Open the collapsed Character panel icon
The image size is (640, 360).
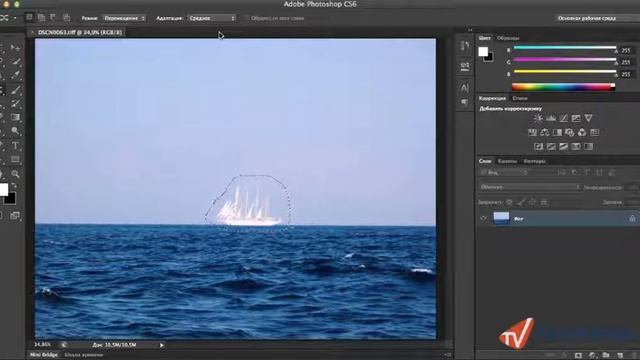[465, 88]
